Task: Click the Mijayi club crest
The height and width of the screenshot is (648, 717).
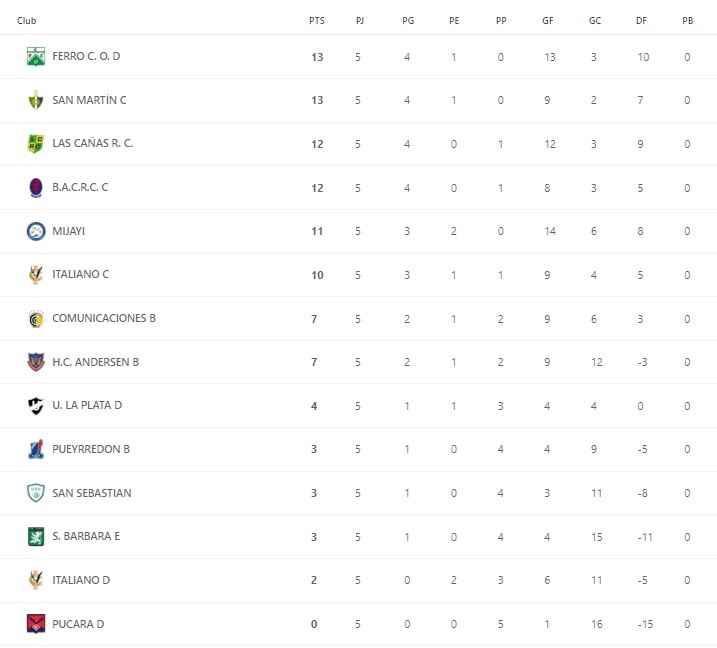Action: pyautogui.click(x=36, y=231)
